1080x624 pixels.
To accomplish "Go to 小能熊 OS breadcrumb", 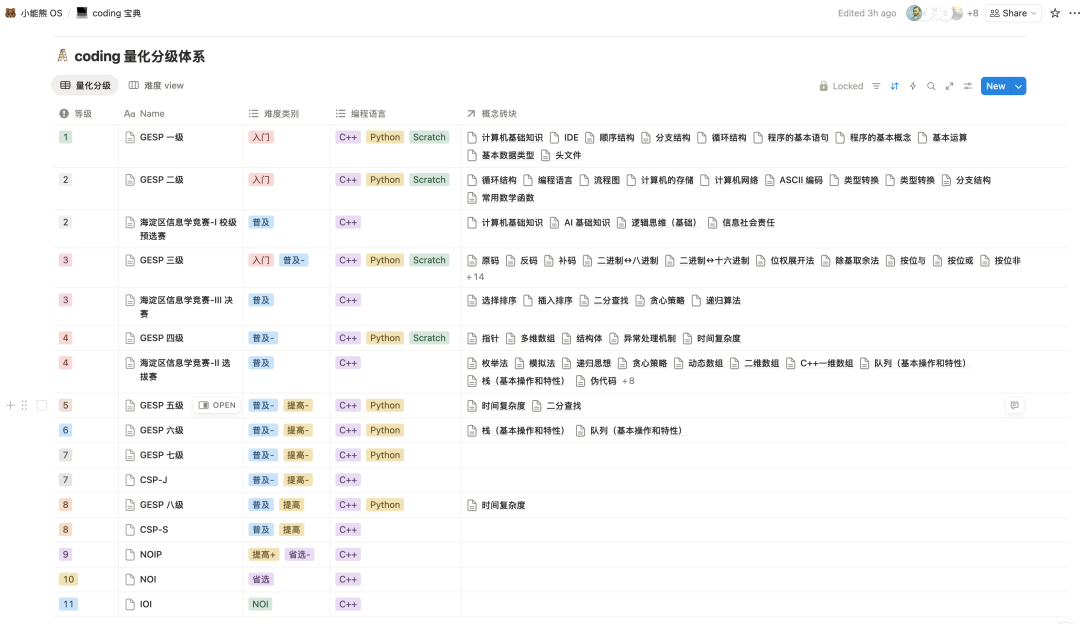I will coord(34,13).
